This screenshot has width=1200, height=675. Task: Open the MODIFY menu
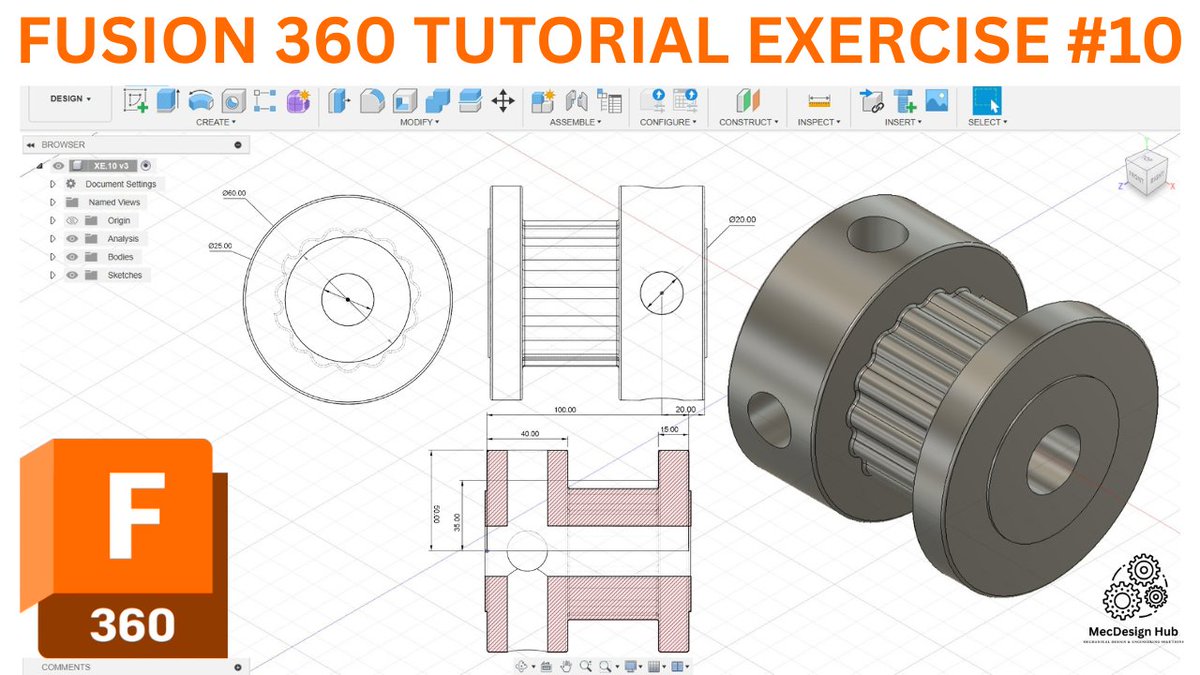(420, 122)
